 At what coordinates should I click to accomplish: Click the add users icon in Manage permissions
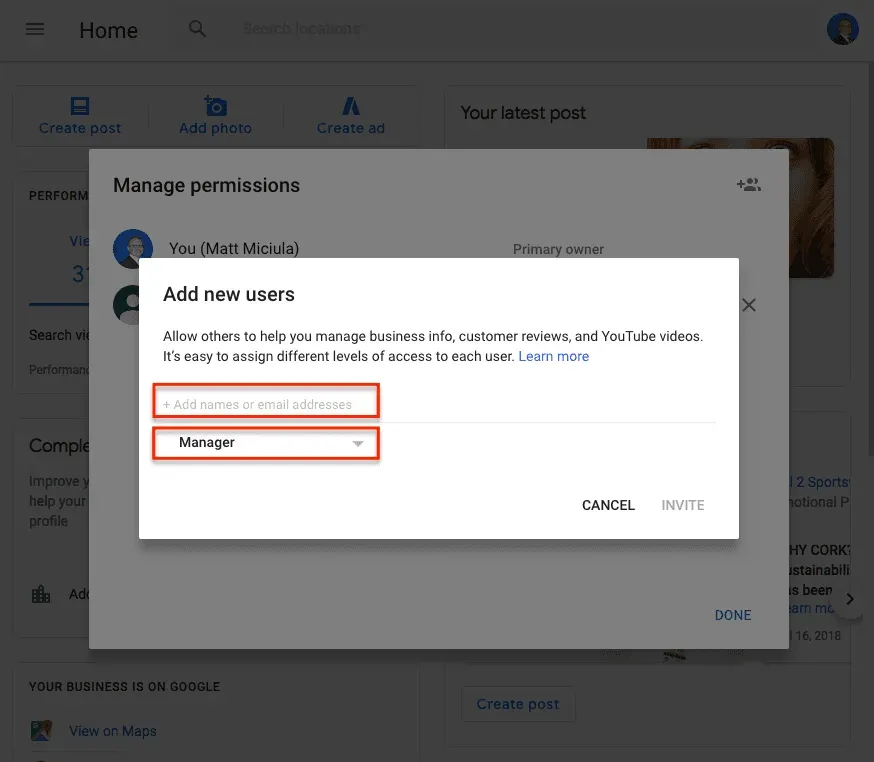(x=748, y=184)
